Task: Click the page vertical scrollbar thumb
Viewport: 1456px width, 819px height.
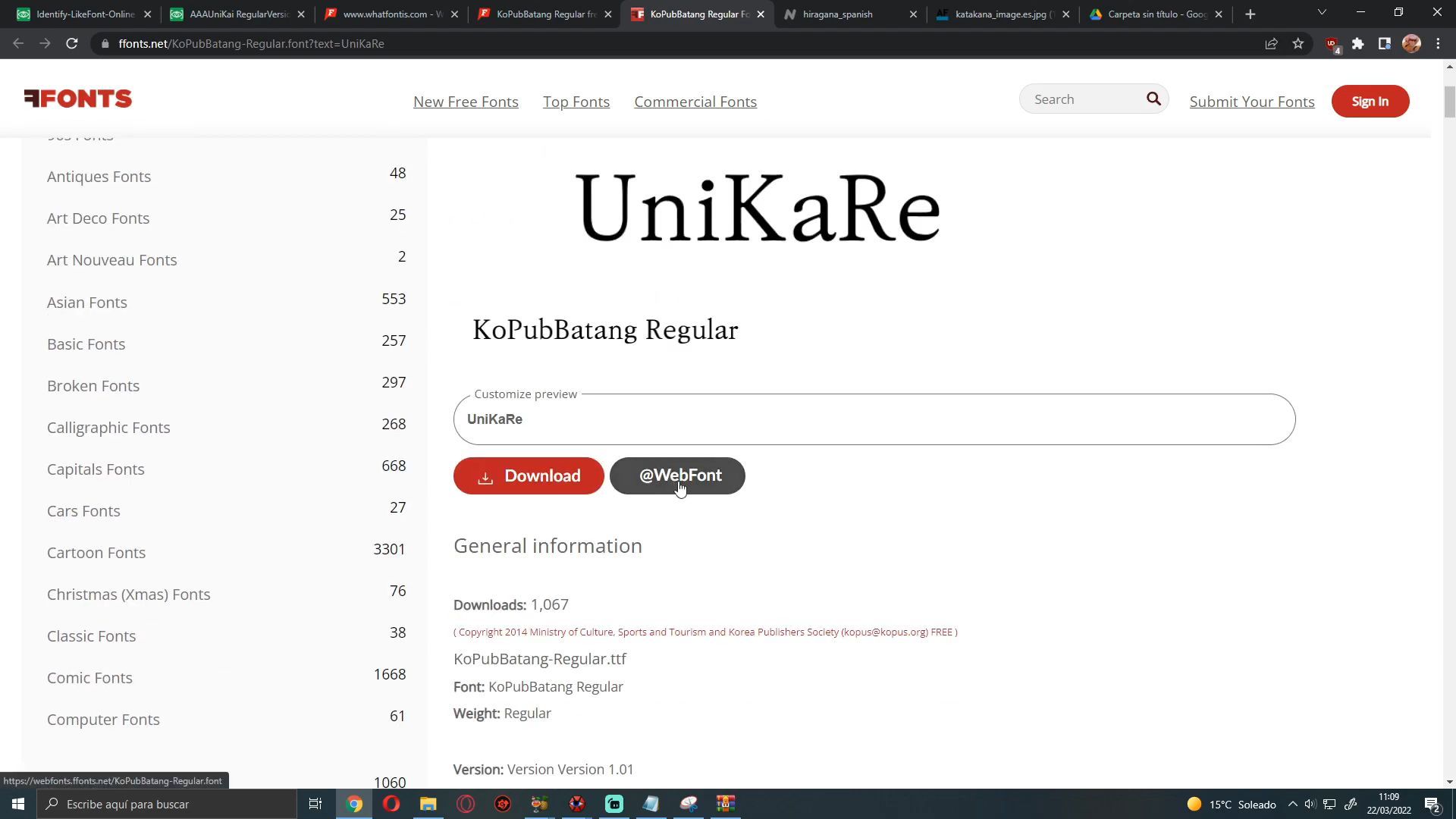Action: tap(1449, 102)
